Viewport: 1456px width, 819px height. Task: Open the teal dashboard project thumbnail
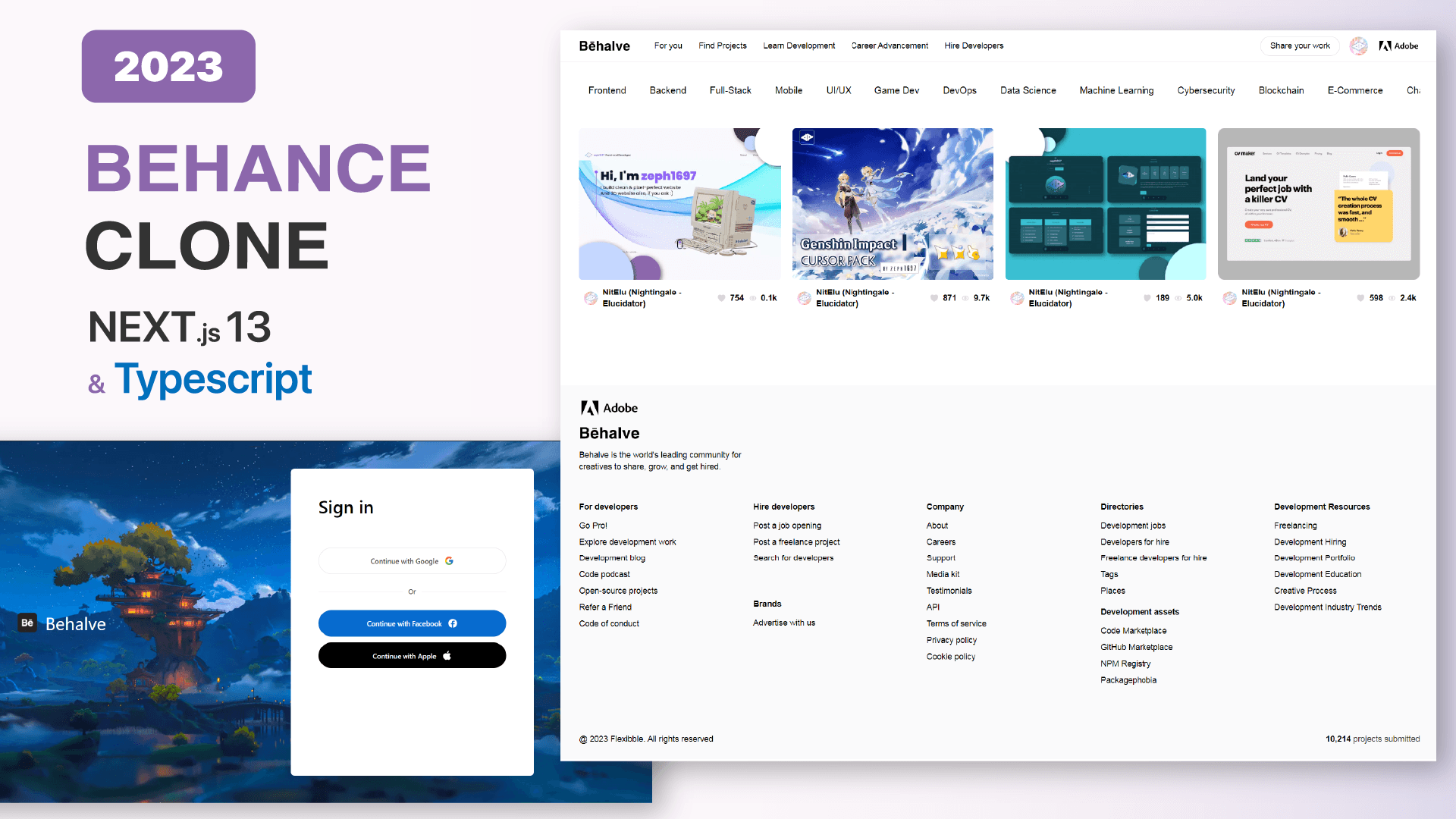(x=1106, y=204)
